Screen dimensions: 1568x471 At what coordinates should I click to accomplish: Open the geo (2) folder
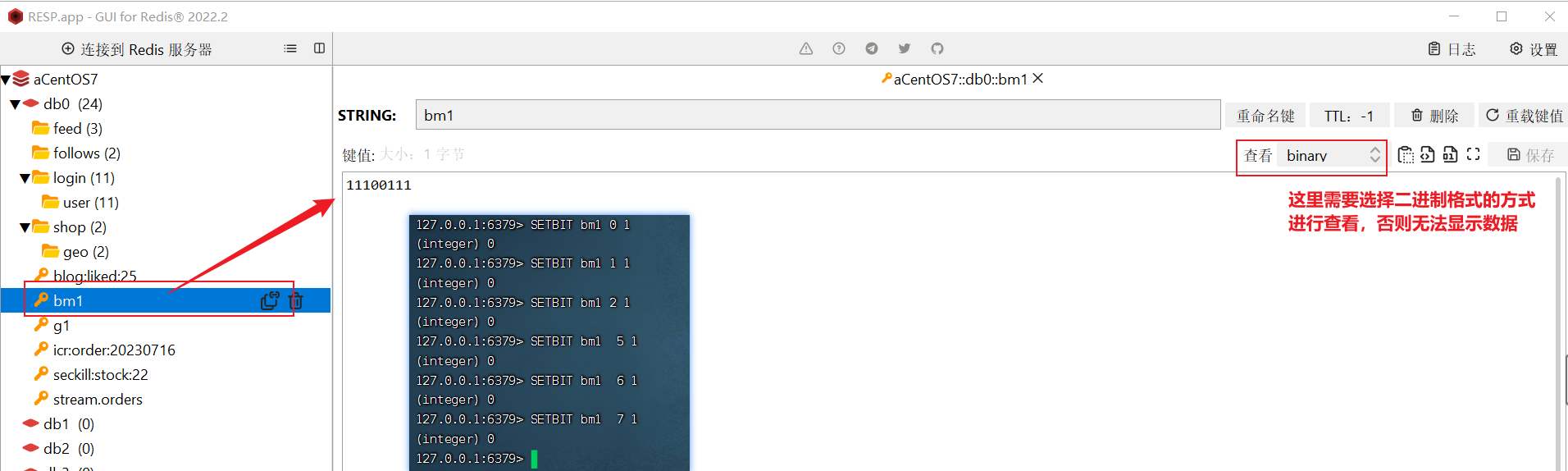(x=86, y=252)
